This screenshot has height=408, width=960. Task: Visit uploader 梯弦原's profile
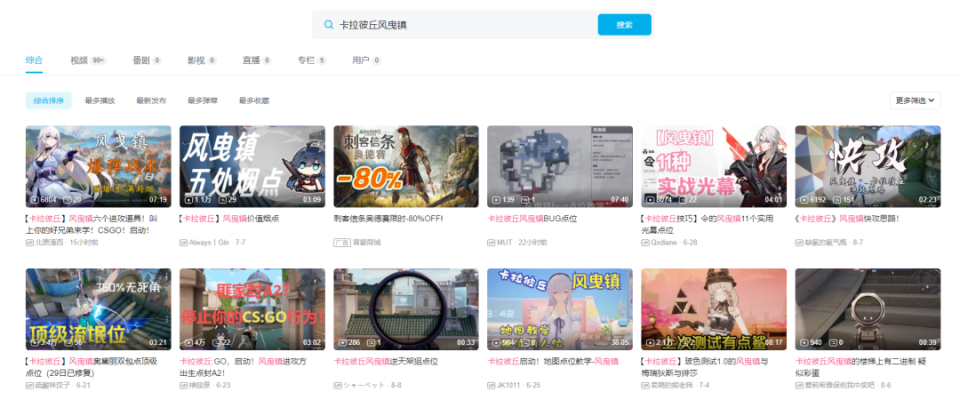pos(200,385)
